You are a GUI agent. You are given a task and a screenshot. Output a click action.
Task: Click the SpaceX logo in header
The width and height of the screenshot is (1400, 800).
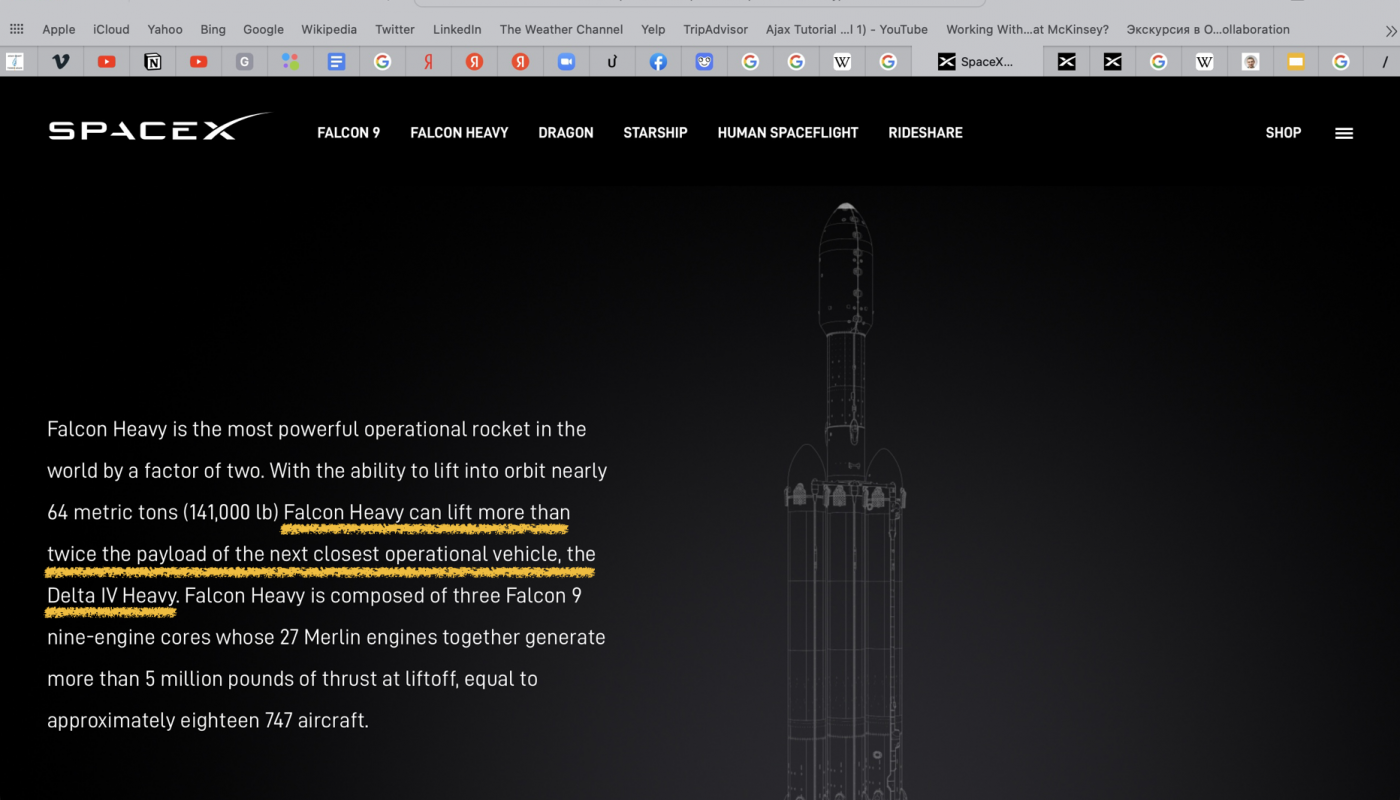(159, 128)
